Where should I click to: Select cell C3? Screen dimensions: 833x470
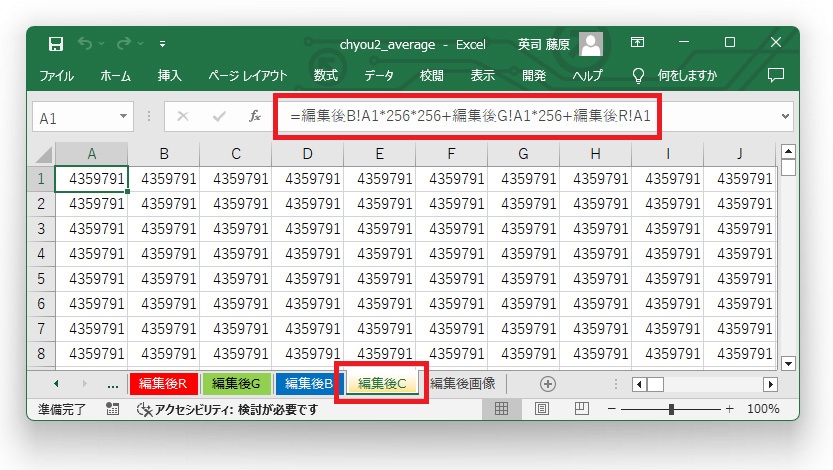[x=235, y=229]
